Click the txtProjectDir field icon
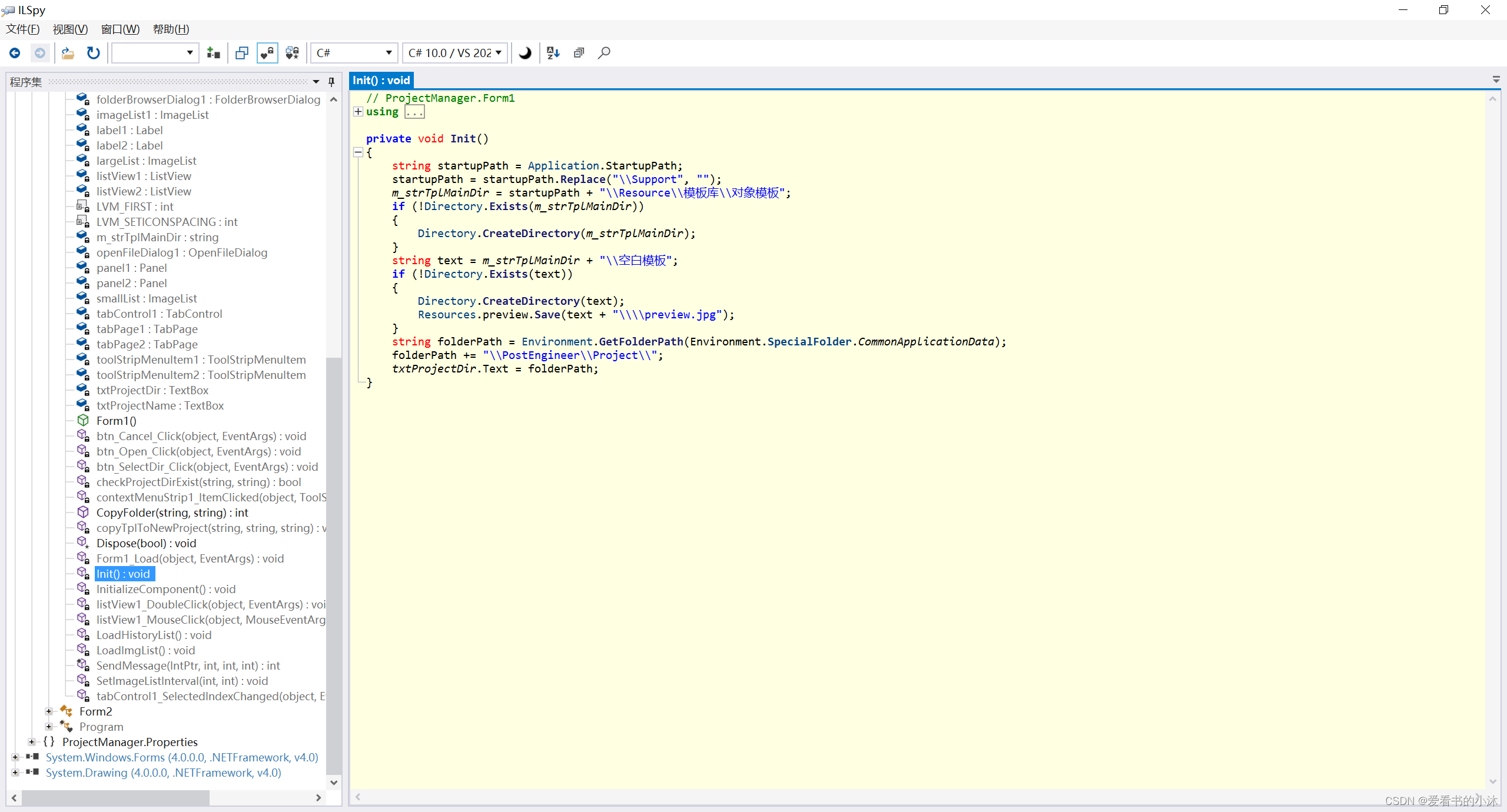1507x812 pixels. coord(83,390)
